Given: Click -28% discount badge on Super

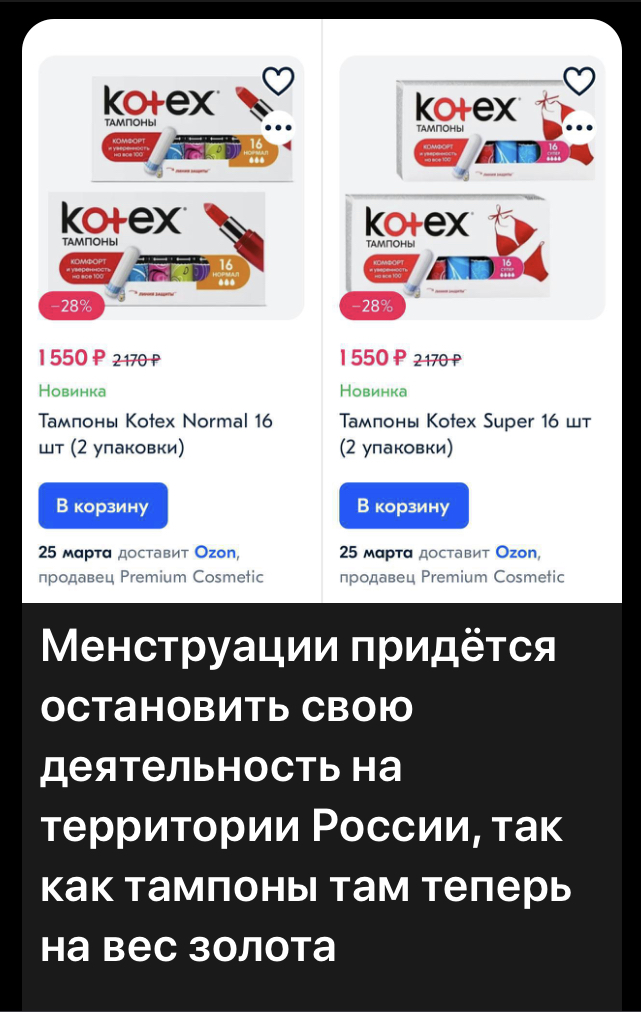Looking at the screenshot, I should tap(373, 306).
